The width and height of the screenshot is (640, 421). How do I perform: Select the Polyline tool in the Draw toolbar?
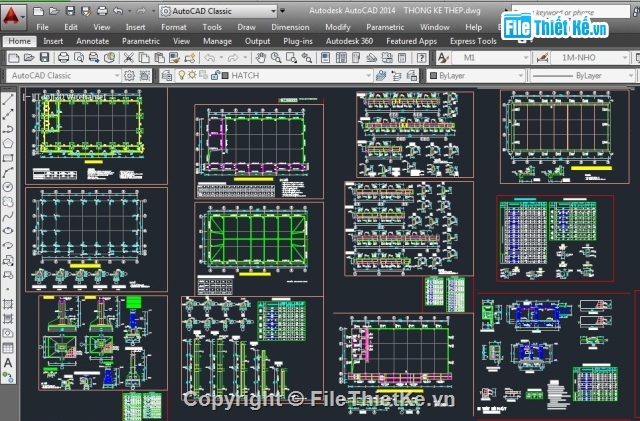[8, 128]
